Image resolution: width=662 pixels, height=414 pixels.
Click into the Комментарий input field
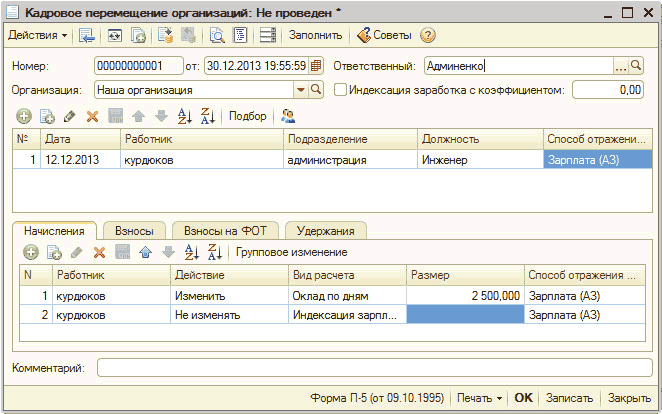373,368
